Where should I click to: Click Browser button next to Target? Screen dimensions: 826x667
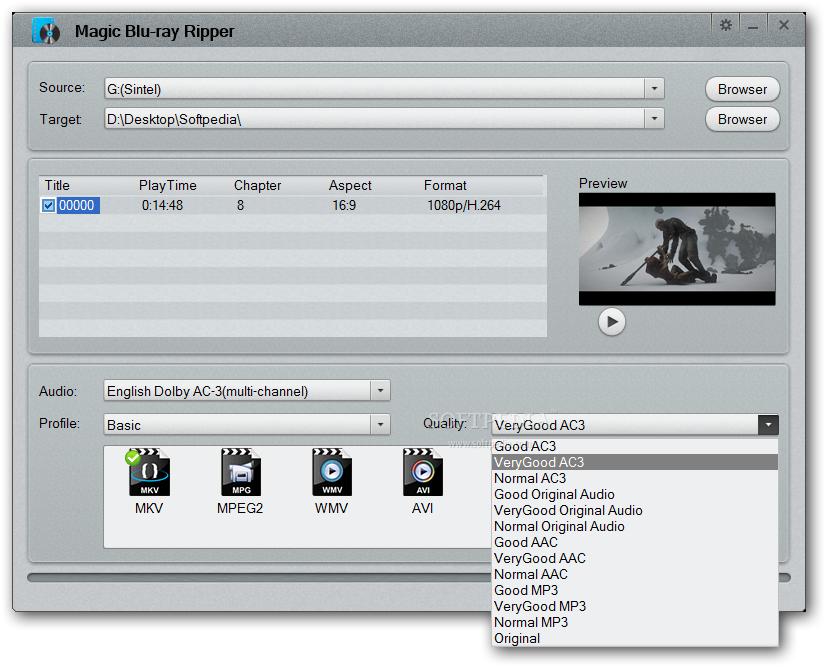point(742,119)
